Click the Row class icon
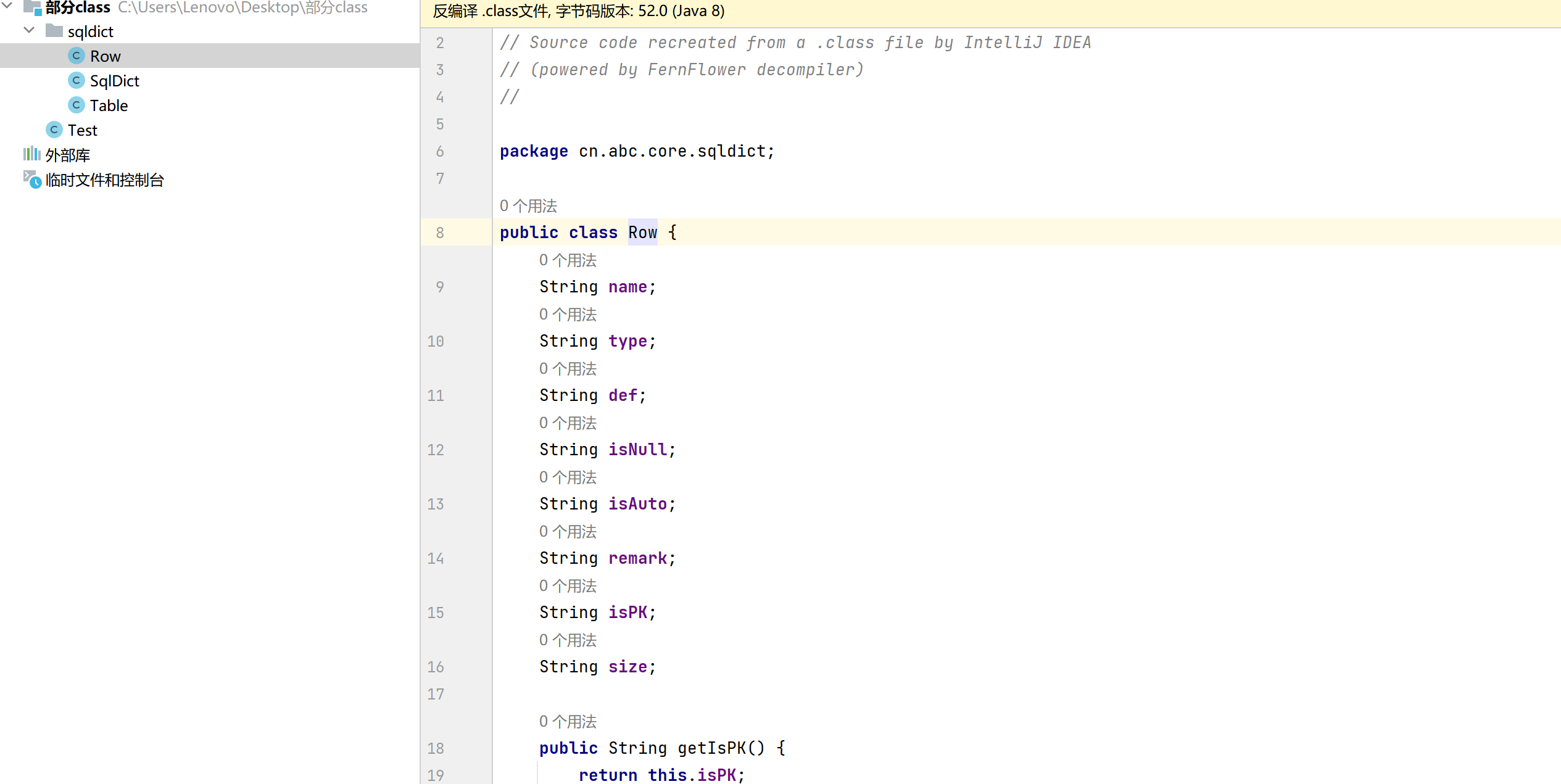The height and width of the screenshot is (784, 1561). coord(76,56)
